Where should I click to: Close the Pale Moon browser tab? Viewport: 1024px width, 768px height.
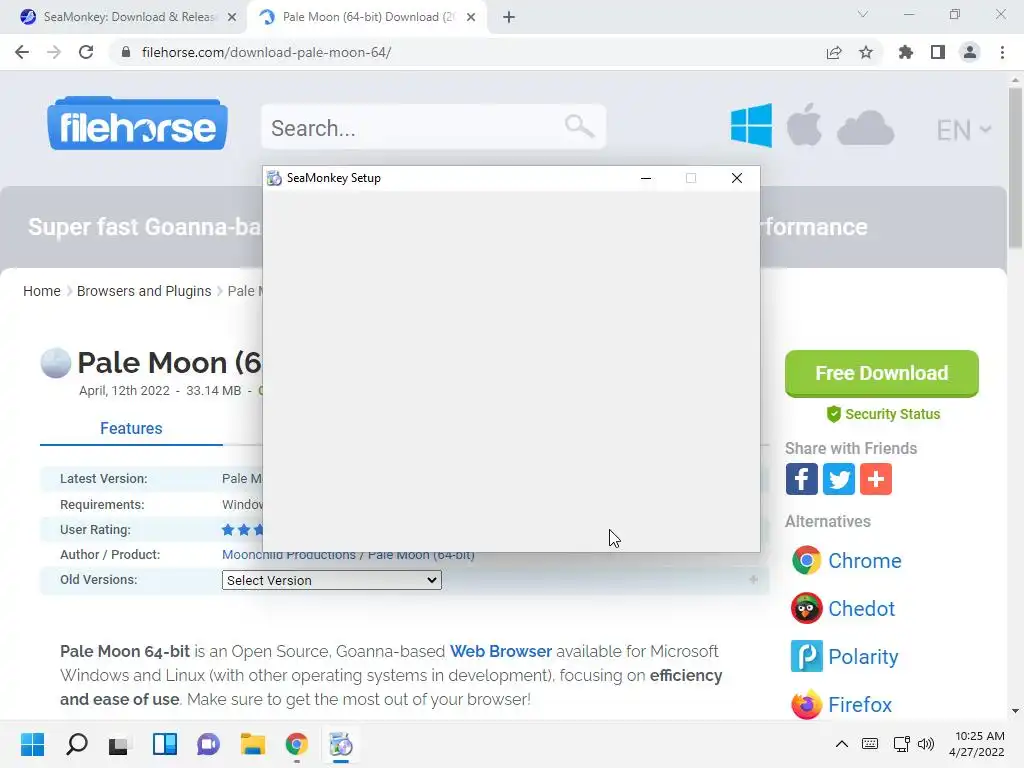471,17
